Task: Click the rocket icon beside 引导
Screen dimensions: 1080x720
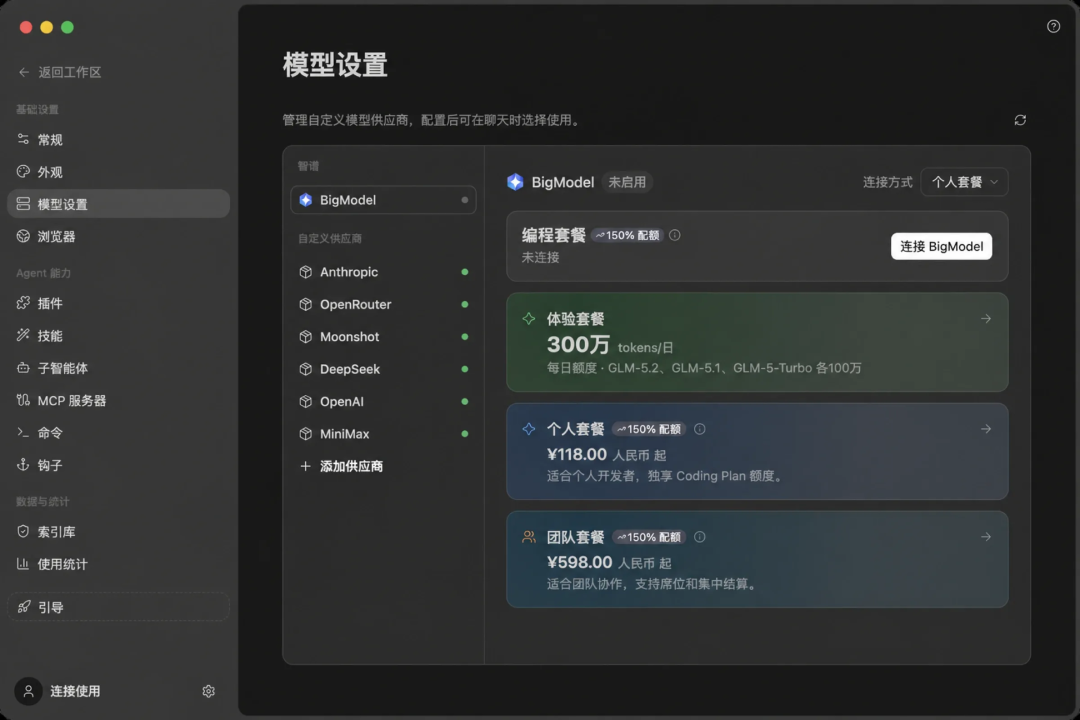Action: 23,607
